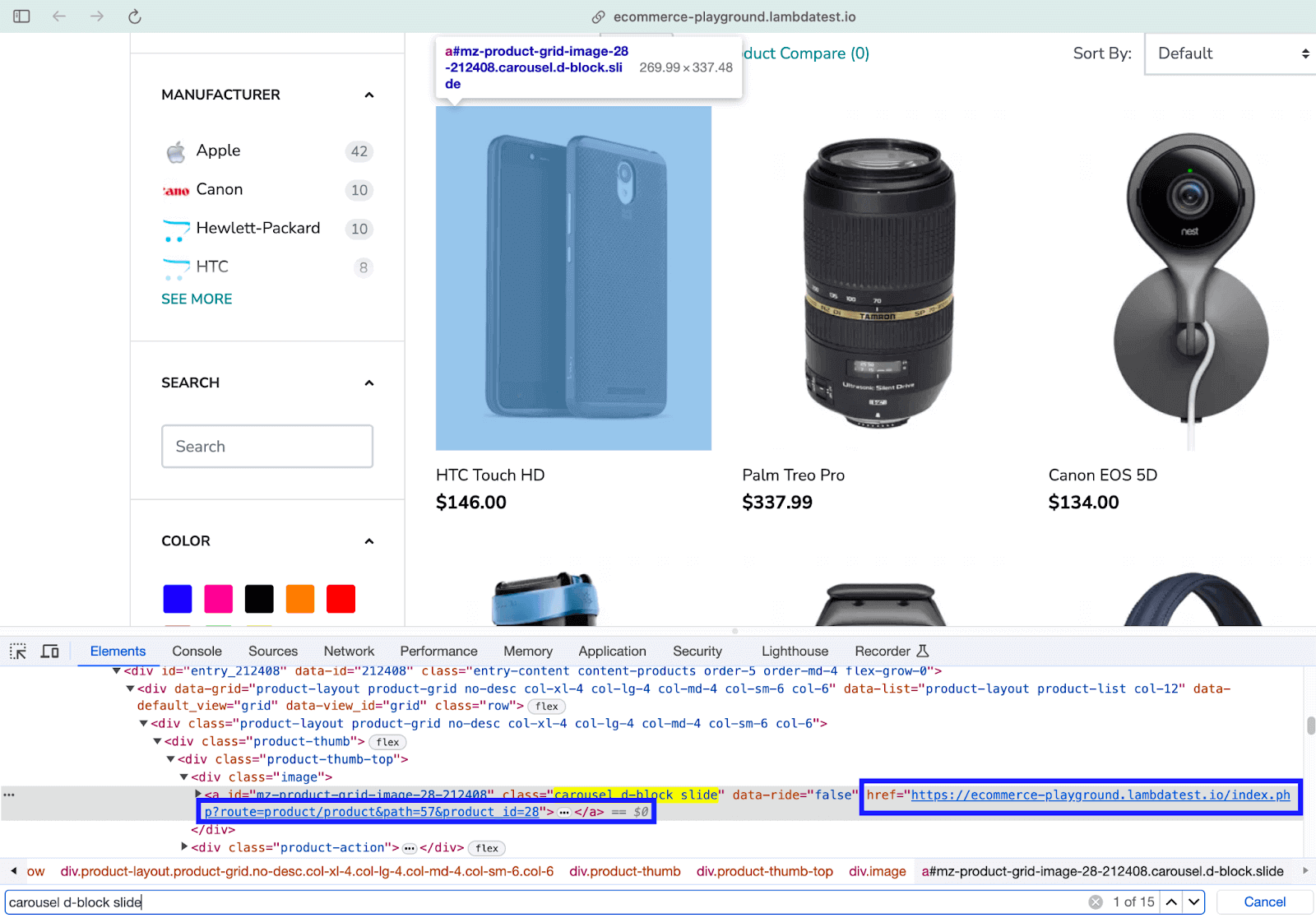Jump to previous match with up chevron
Screen dimensions: 1316x918
click(1173, 902)
